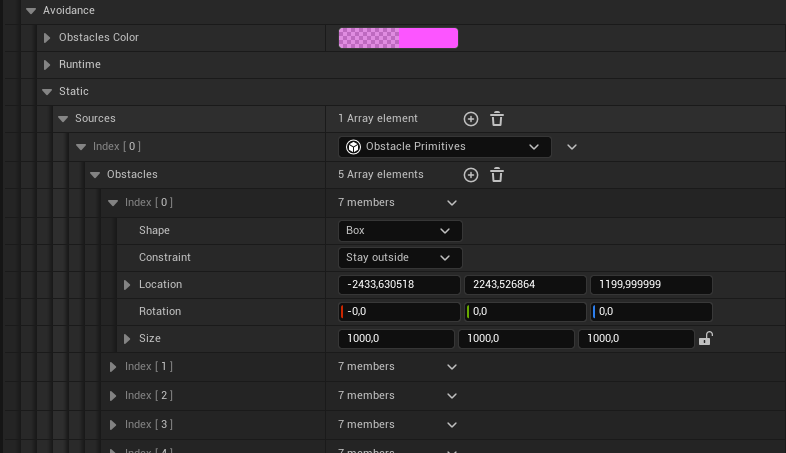Image resolution: width=786 pixels, height=453 pixels.
Task: Open options chevron next to Obstacle Primitives
Action: click(x=572, y=147)
